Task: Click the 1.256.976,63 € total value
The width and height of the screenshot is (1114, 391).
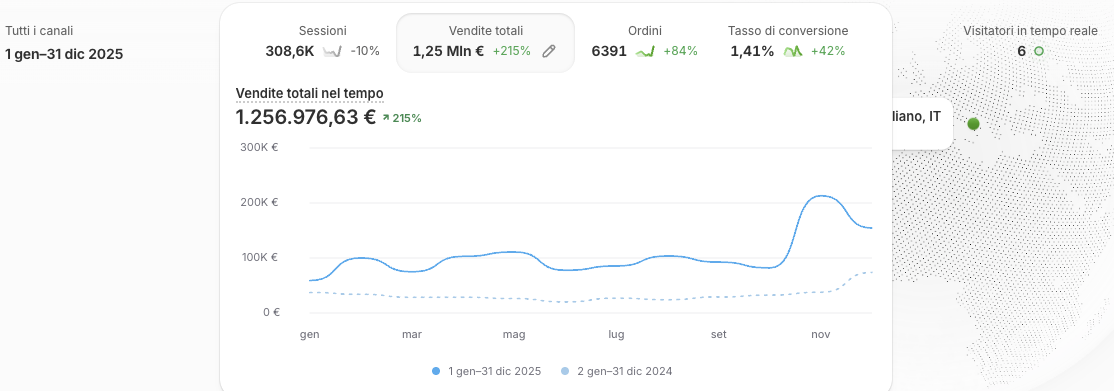Action: pyautogui.click(x=305, y=117)
